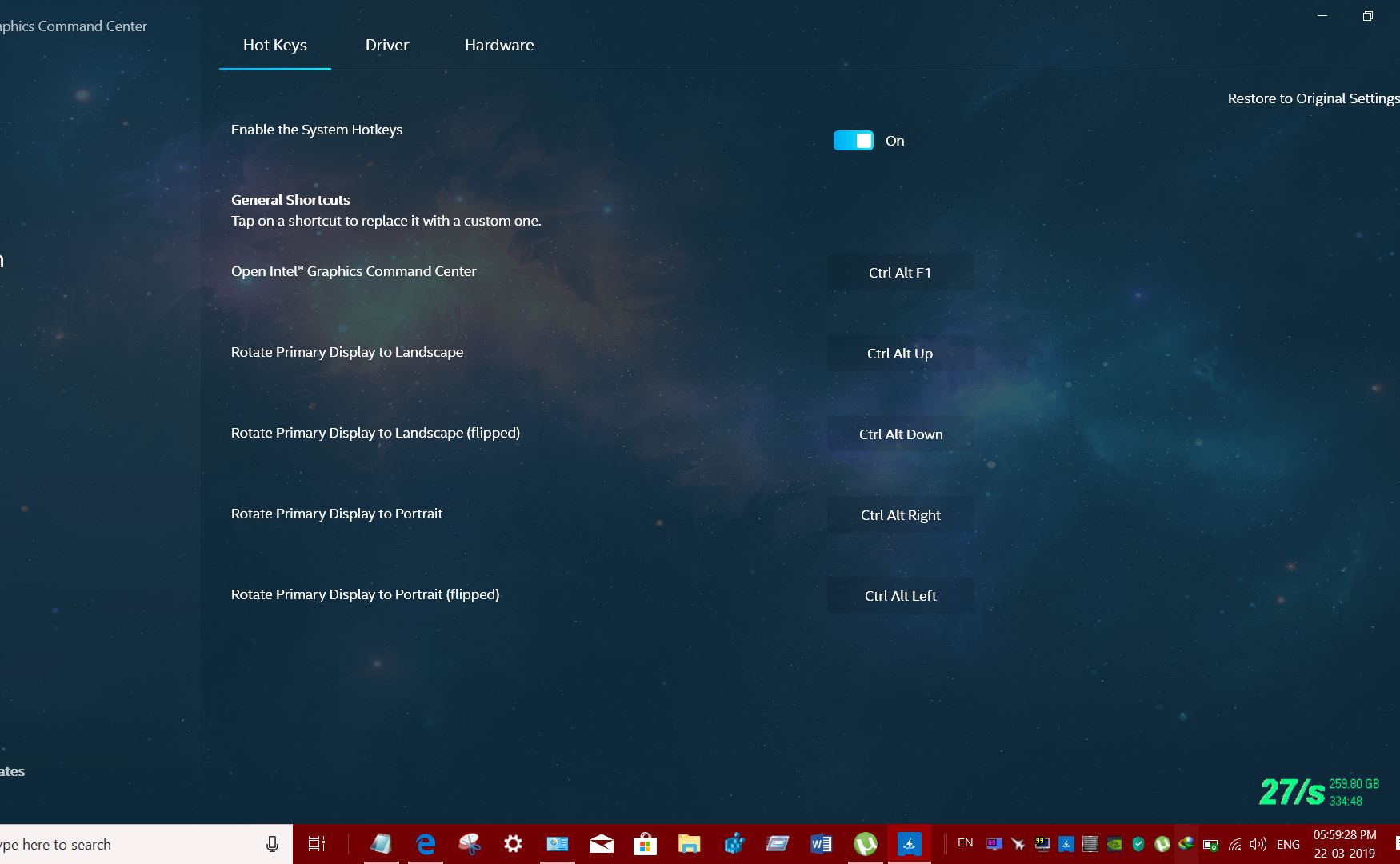1400x864 pixels.
Task: Open the Run dialog taskbar icon
Action: pyautogui.click(x=778, y=844)
